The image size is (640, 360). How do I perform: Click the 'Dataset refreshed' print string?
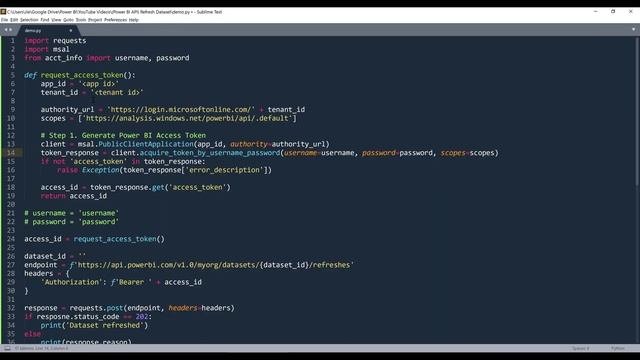pyautogui.click(x=104, y=325)
